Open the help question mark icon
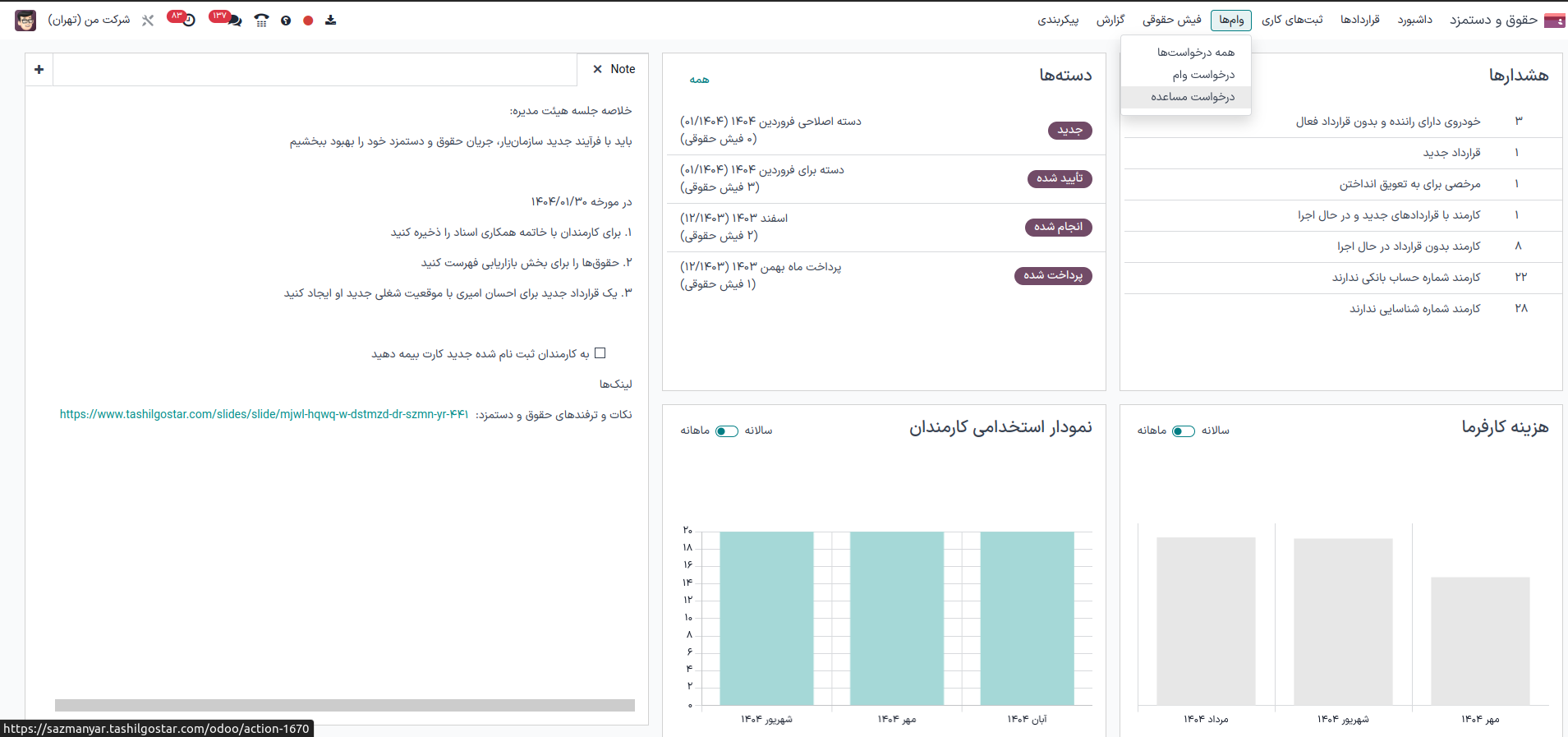Screen dimensions: 1568x737 point(286,21)
